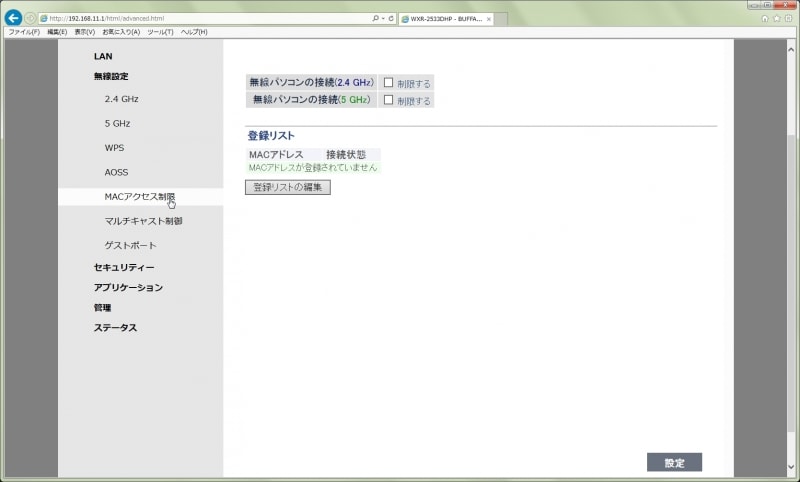Open the ゲストポート settings page
This screenshot has height=482, width=800.
(x=130, y=245)
